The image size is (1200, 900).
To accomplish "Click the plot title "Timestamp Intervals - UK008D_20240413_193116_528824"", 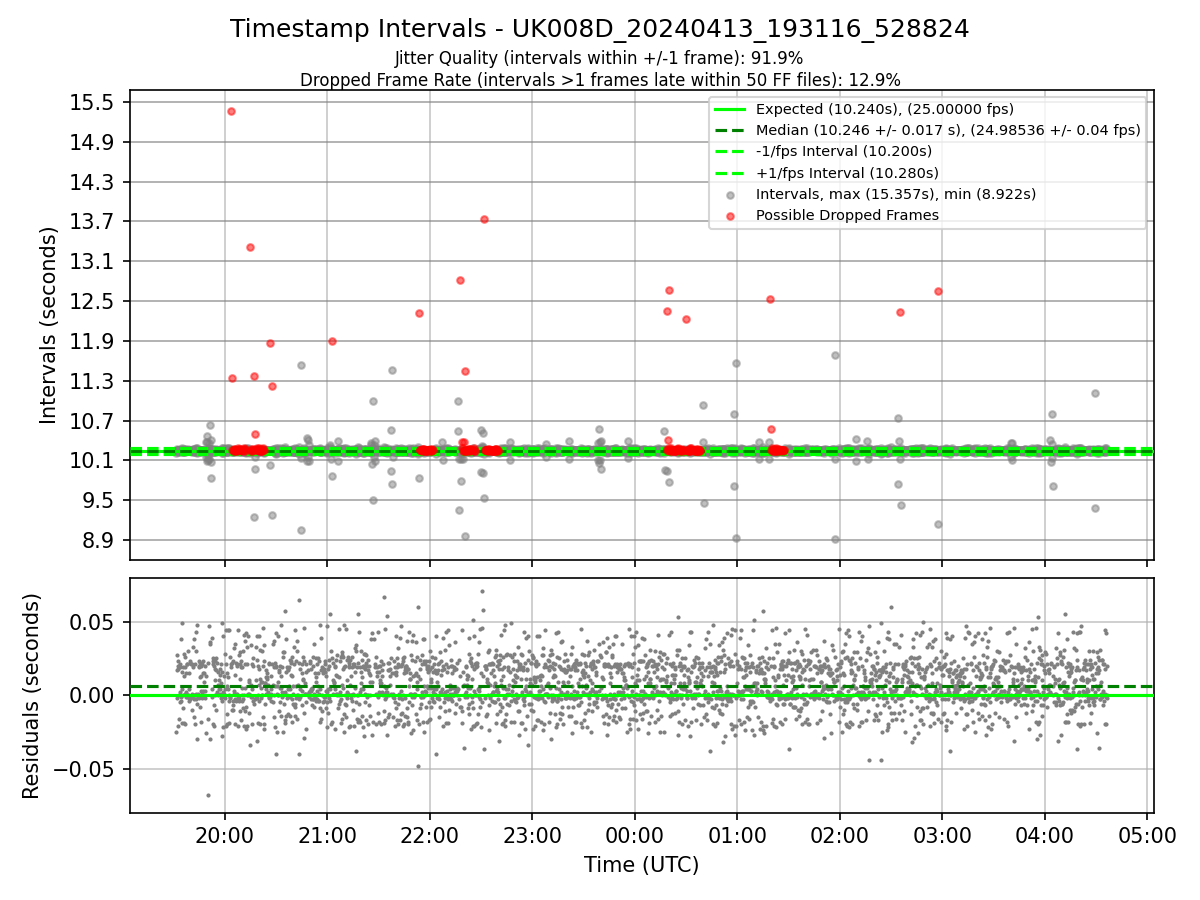I will (599, 29).
